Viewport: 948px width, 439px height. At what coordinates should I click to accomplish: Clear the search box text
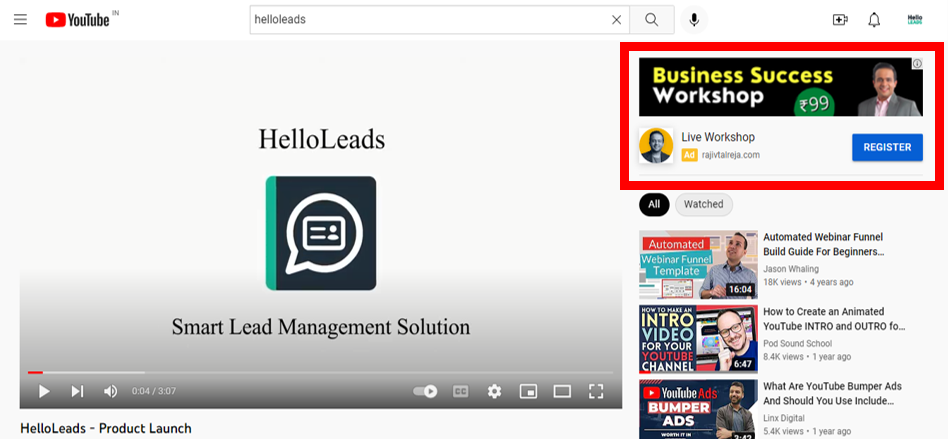[616, 20]
